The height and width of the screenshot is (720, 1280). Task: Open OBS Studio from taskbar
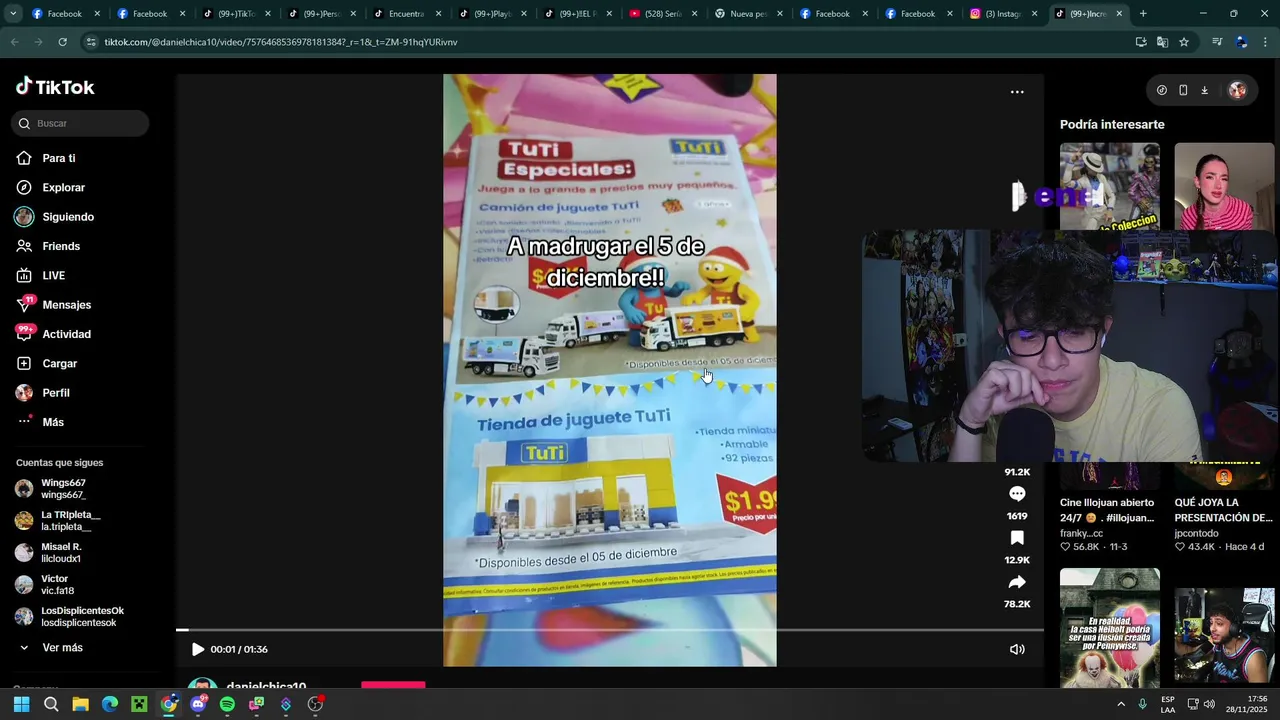coord(315,704)
